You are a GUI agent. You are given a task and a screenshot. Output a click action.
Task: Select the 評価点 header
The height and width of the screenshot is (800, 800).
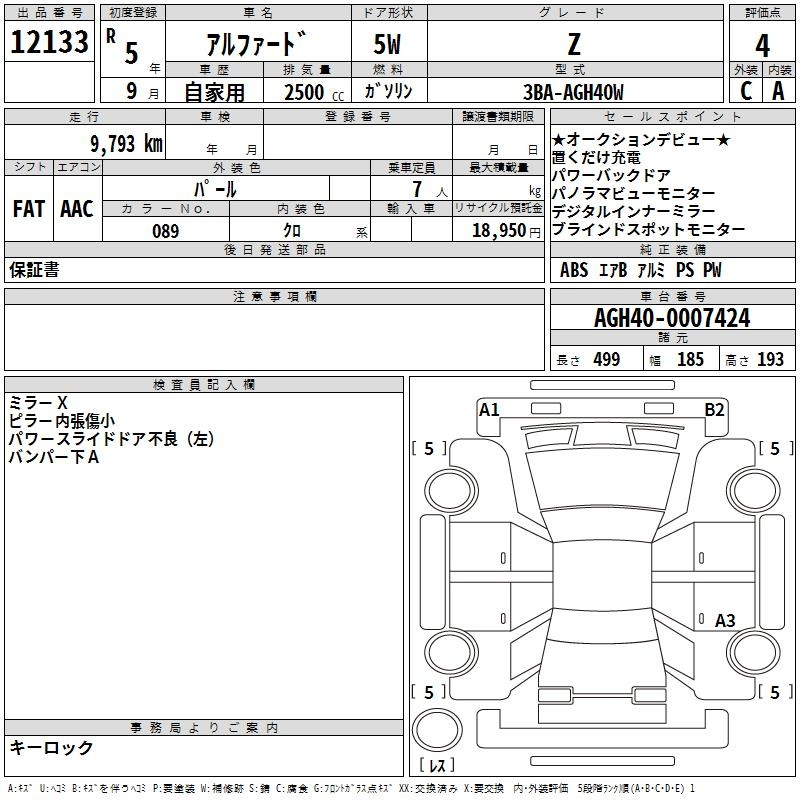click(x=763, y=13)
